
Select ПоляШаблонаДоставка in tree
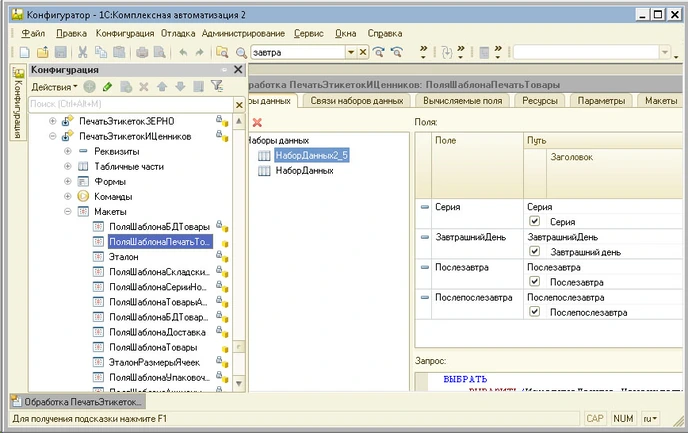point(157,332)
